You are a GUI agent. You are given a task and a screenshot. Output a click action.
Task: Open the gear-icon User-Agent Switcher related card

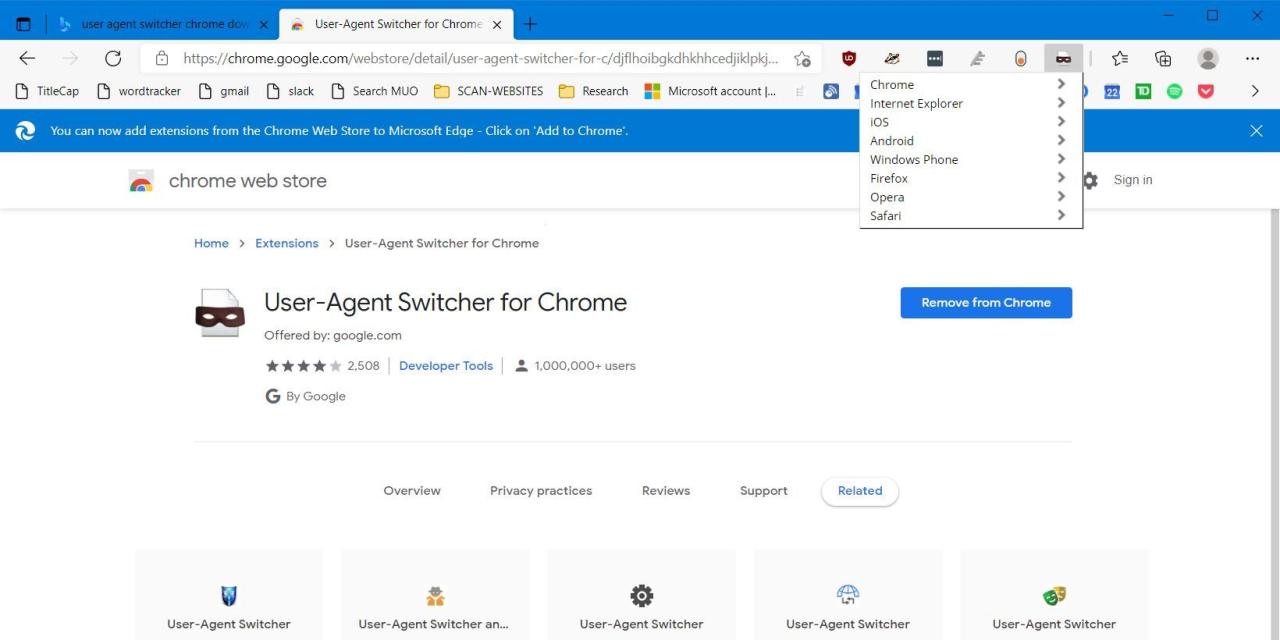point(641,596)
